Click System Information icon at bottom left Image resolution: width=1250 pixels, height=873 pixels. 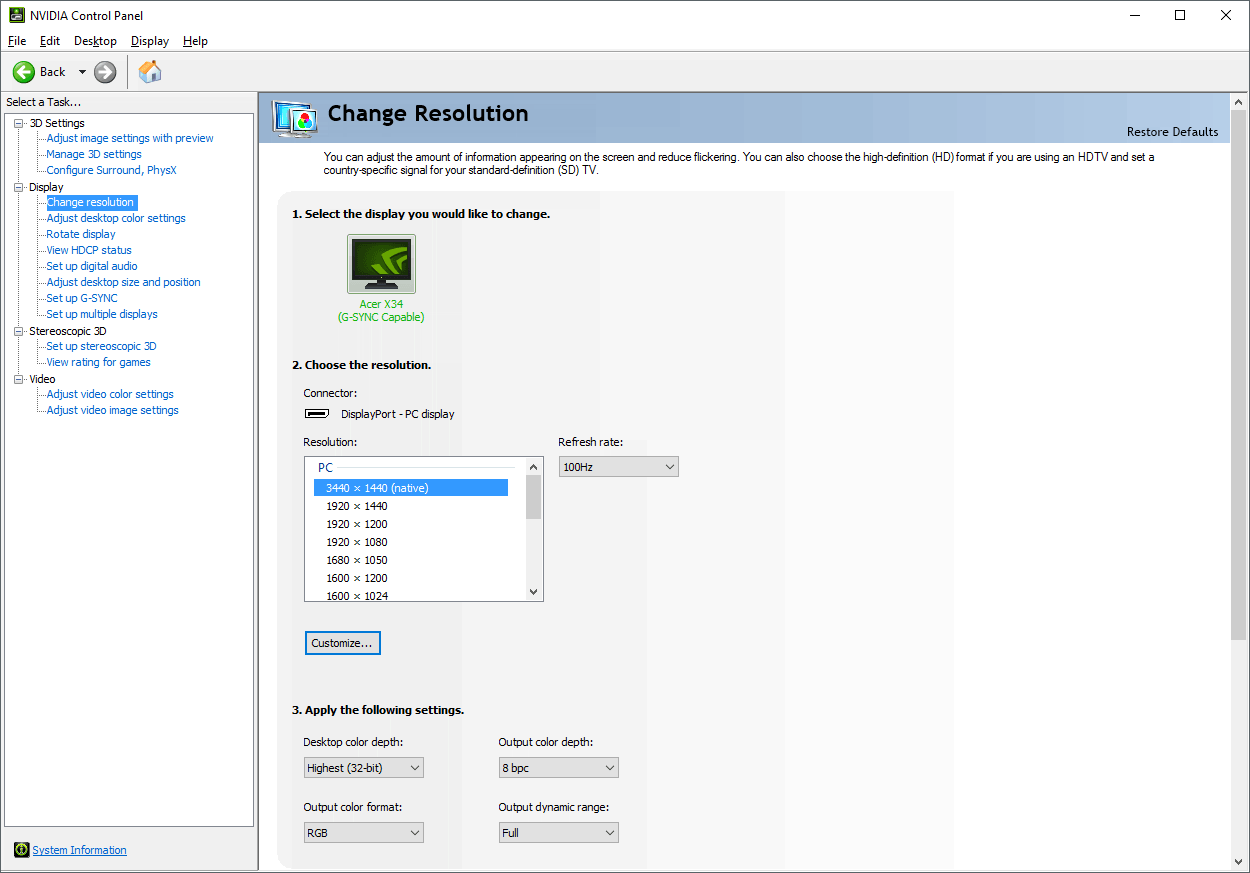pos(22,850)
